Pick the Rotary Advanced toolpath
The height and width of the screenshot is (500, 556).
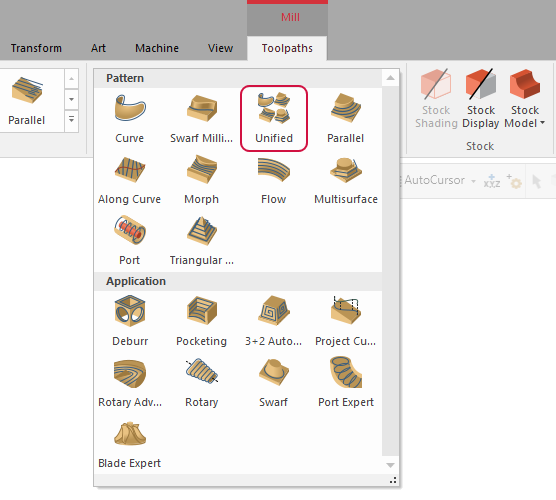(x=130, y=383)
